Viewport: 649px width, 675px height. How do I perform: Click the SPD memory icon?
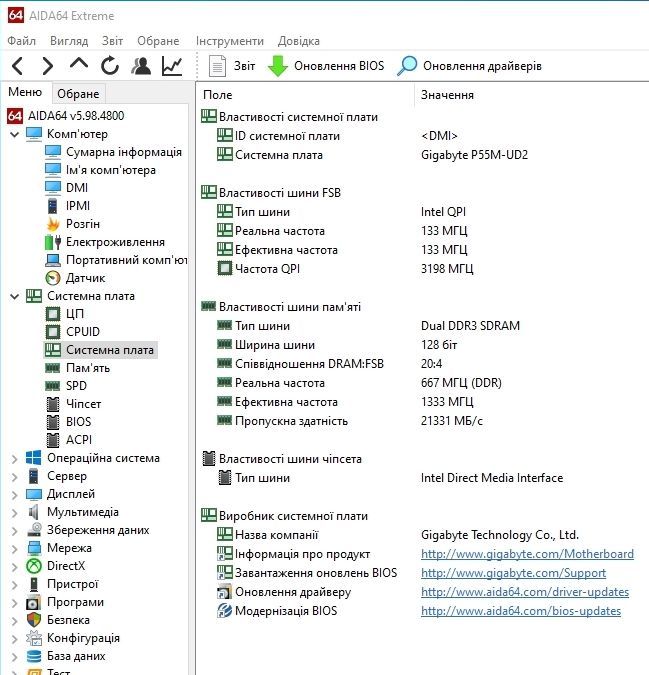tap(53, 386)
